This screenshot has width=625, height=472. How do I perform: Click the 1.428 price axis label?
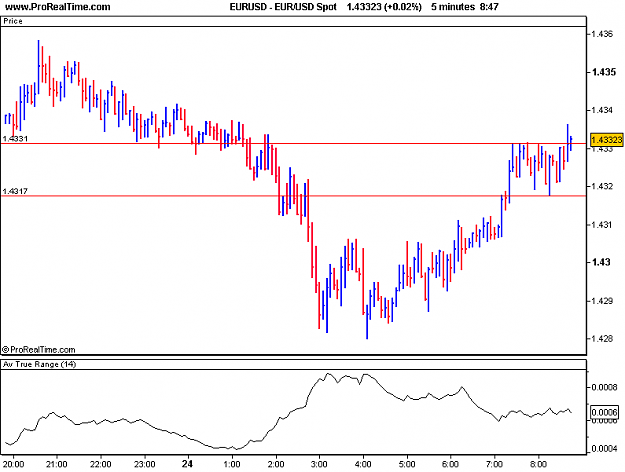coord(602,338)
